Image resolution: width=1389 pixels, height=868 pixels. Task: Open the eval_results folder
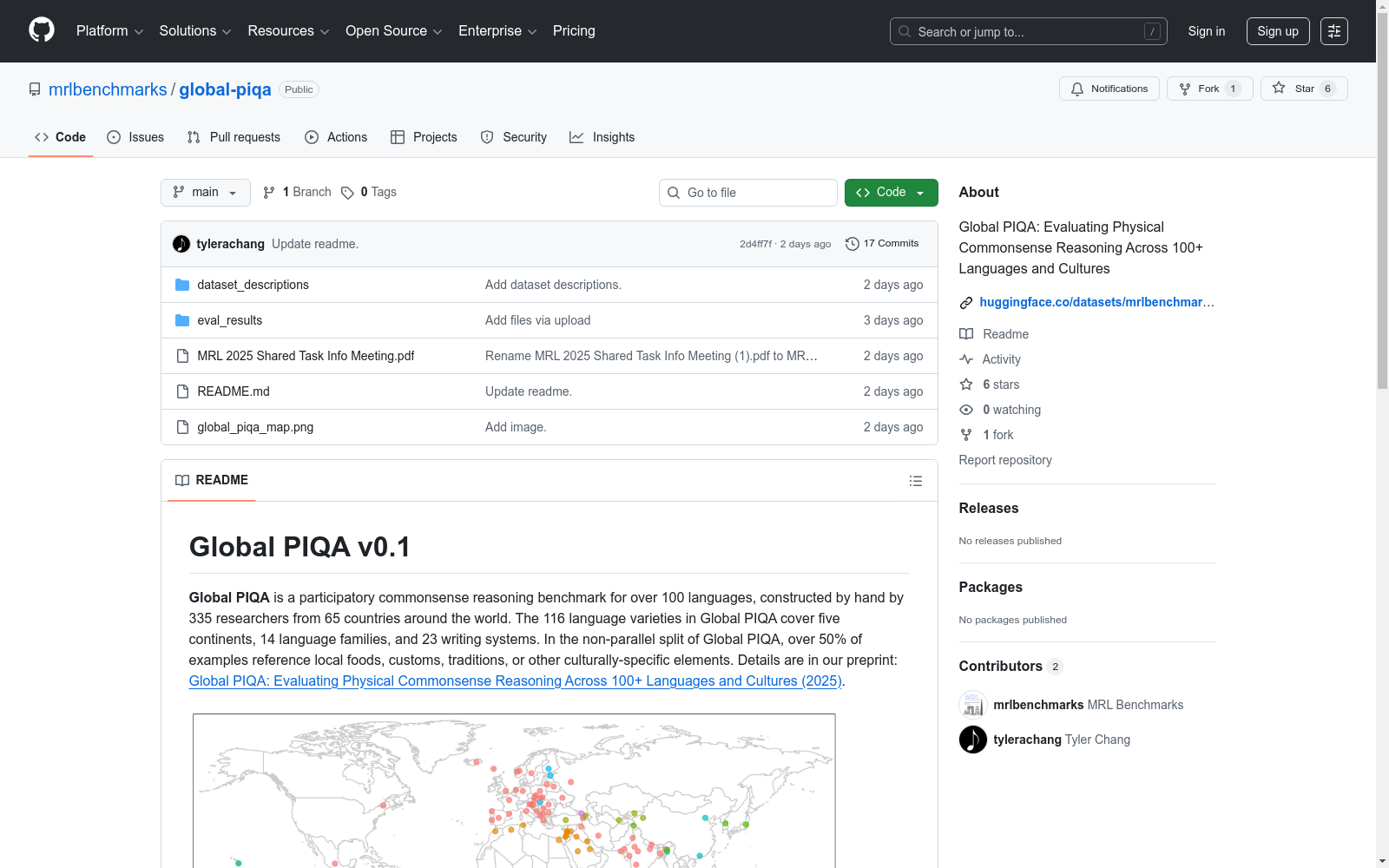(x=229, y=320)
